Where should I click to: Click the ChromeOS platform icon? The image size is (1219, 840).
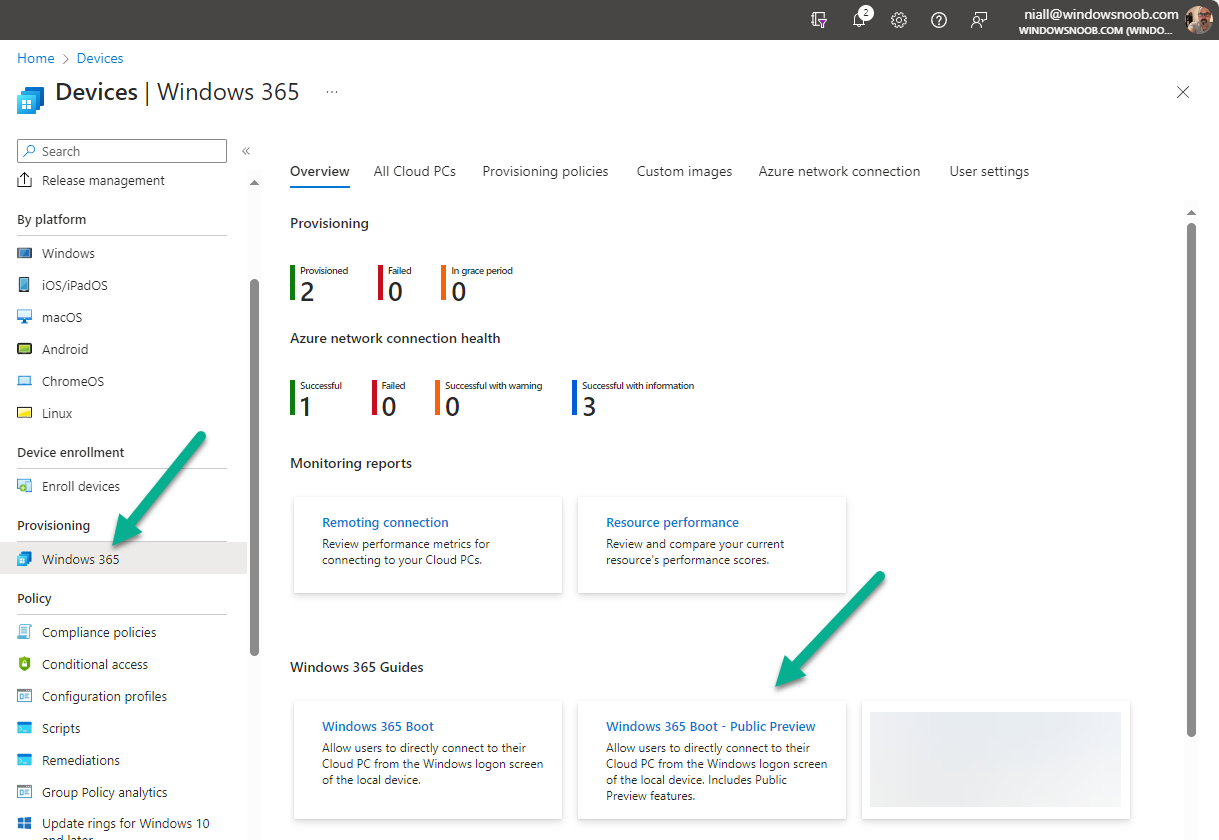(25, 381)
